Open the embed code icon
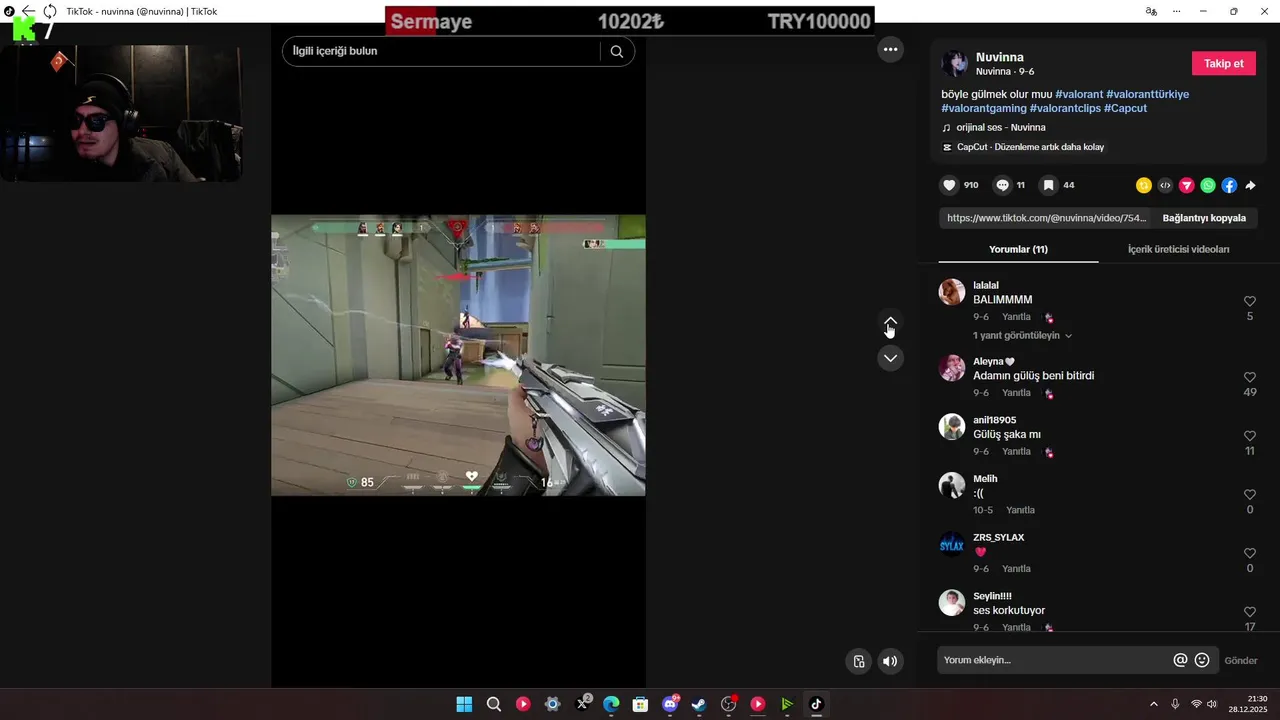This screenshot has width=1280, height=720. point(1165,185)
